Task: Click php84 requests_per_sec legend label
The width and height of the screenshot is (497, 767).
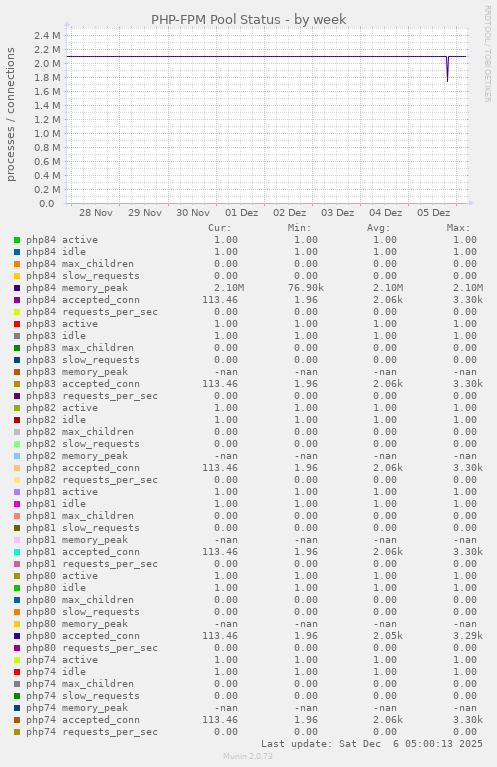Action: click(92, 312)
